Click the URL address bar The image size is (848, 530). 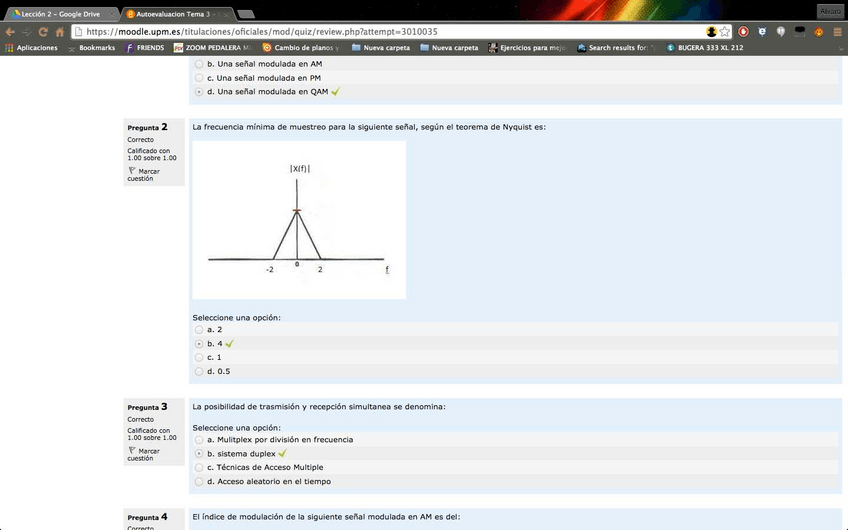[x=389, y=32]
